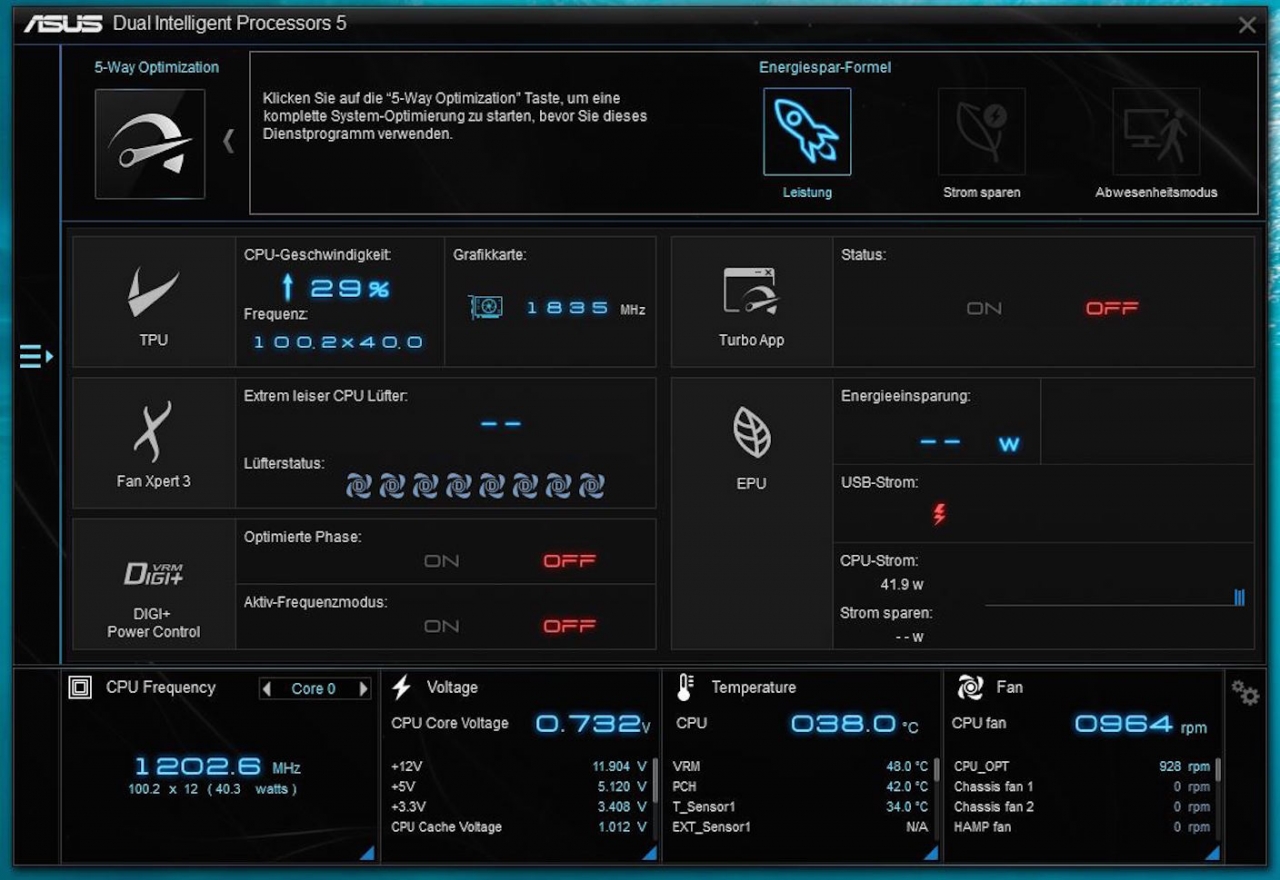This screenshot has width=1280, height=880.
Task: Click the graphics card icon
Action: coord(486,307)
